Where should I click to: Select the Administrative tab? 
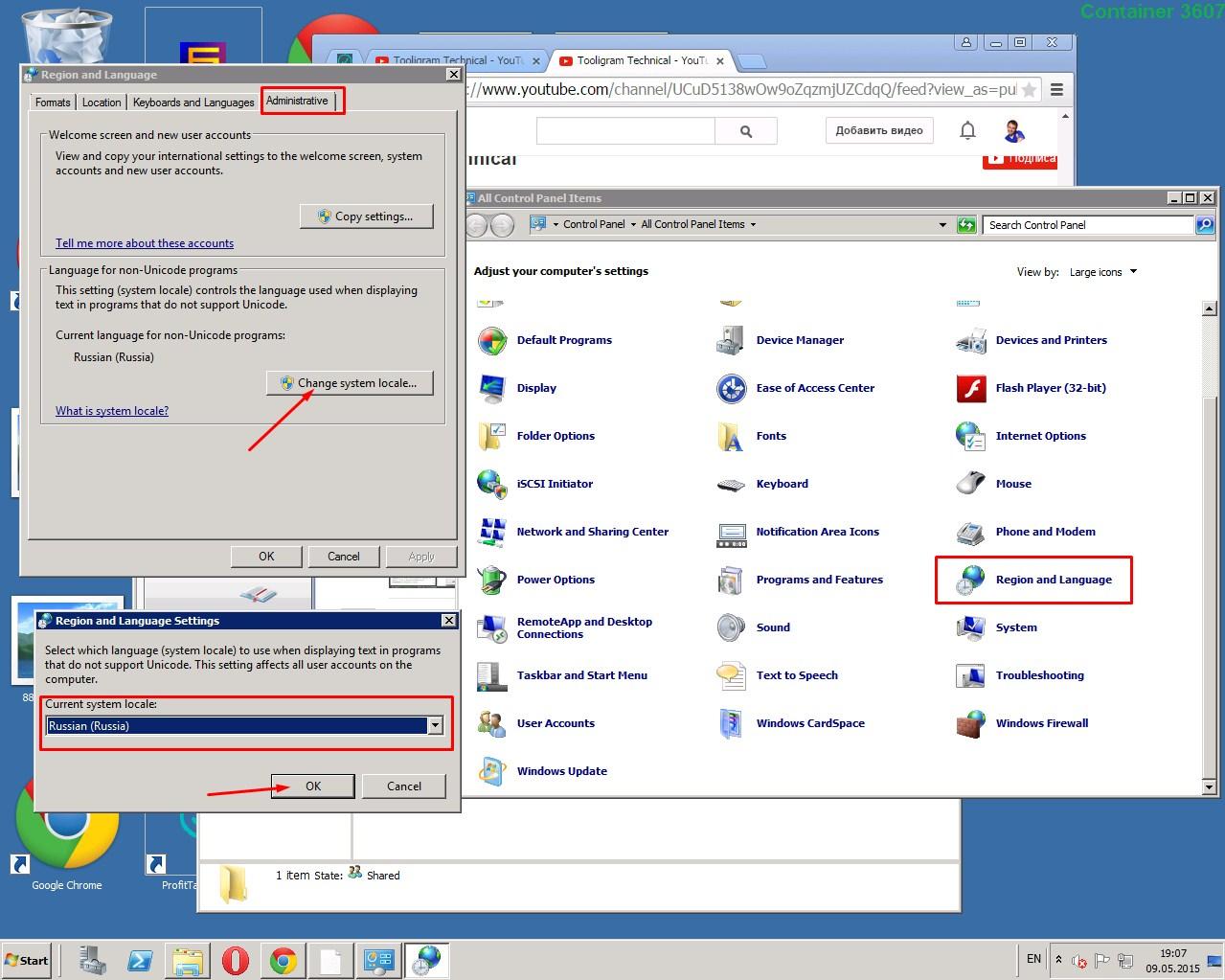(x=297, y=101)
